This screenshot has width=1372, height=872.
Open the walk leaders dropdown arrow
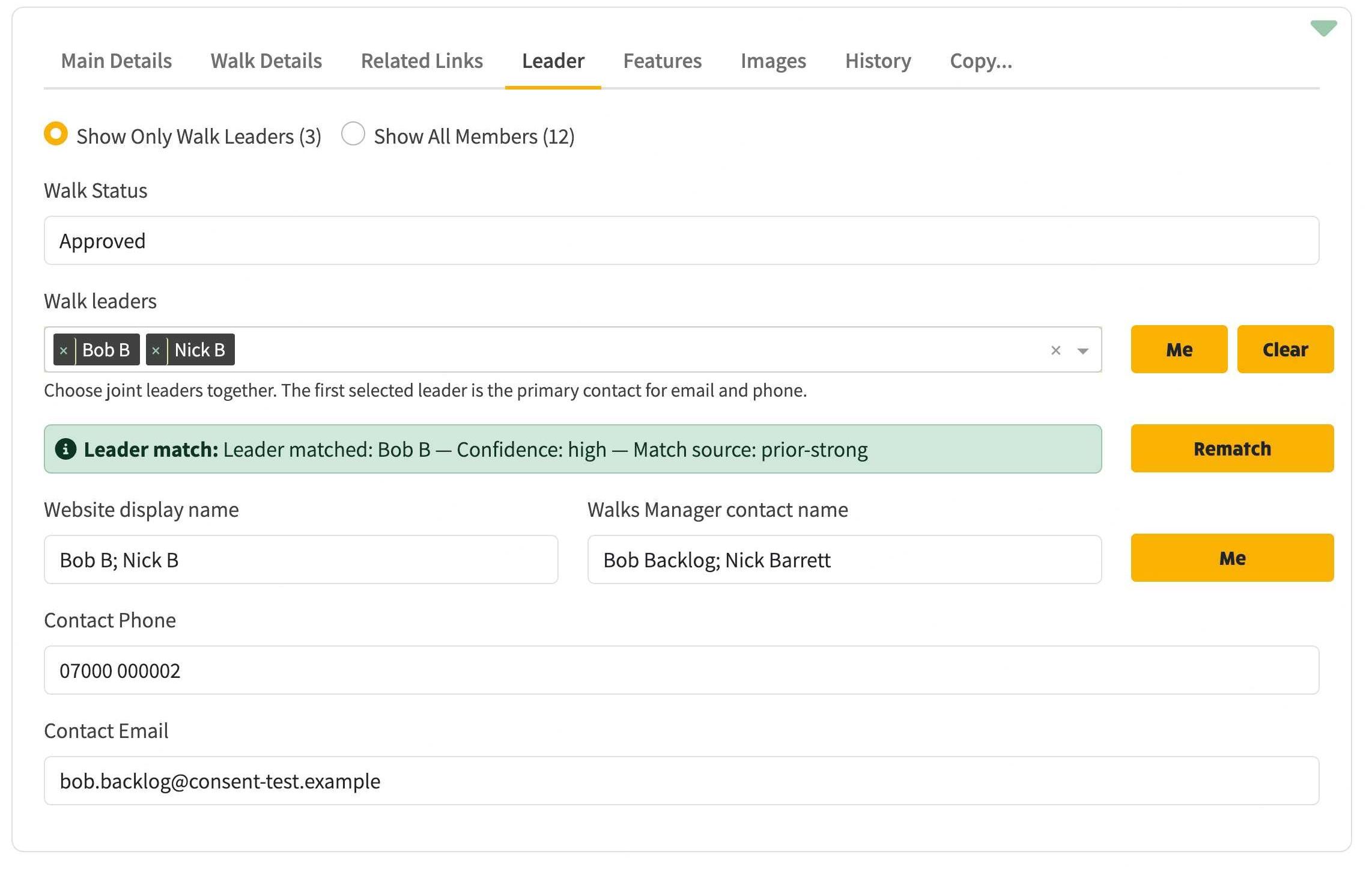(1082, 351)
